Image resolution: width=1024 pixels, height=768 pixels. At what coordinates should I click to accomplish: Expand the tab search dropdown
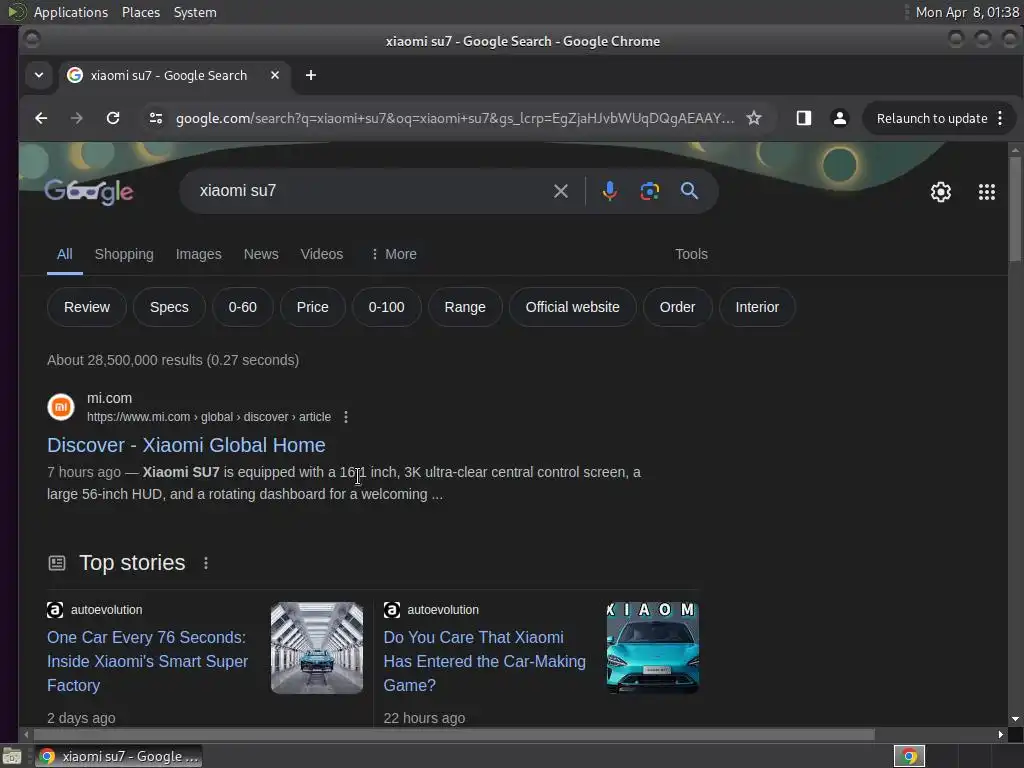[39, 75]
